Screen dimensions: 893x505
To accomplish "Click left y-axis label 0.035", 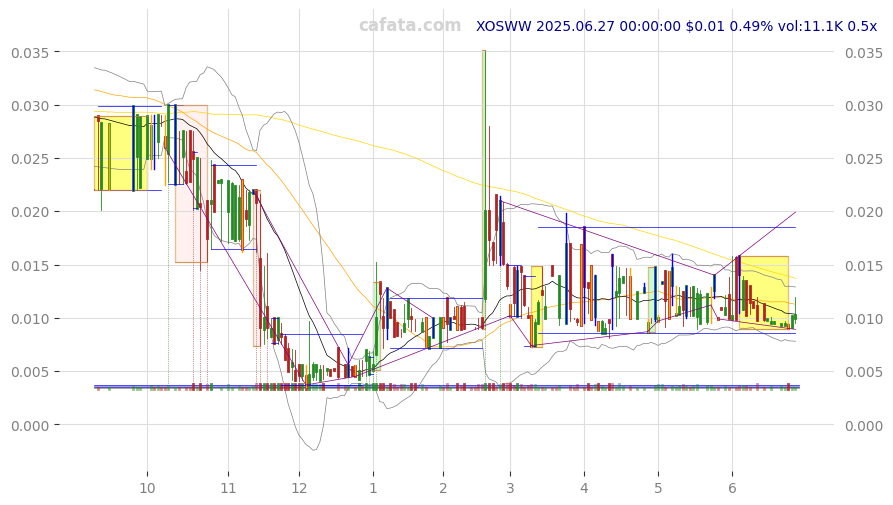I will coord(30,53).
